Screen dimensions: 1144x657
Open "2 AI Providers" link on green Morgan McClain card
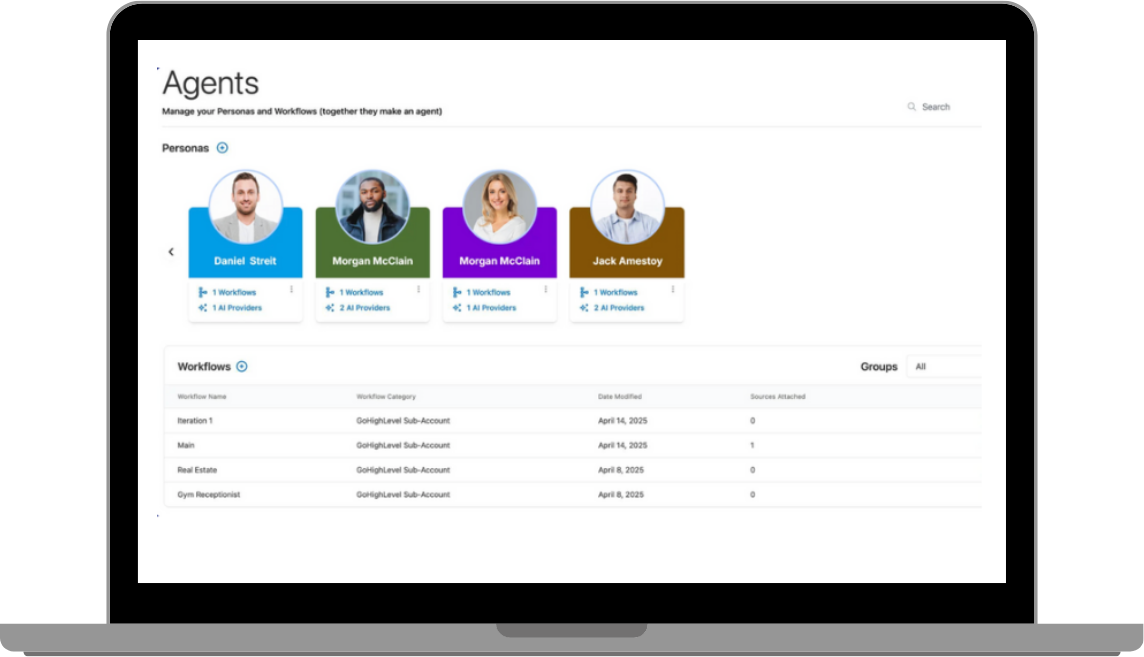pyautogui.click(x=364, y=308)
